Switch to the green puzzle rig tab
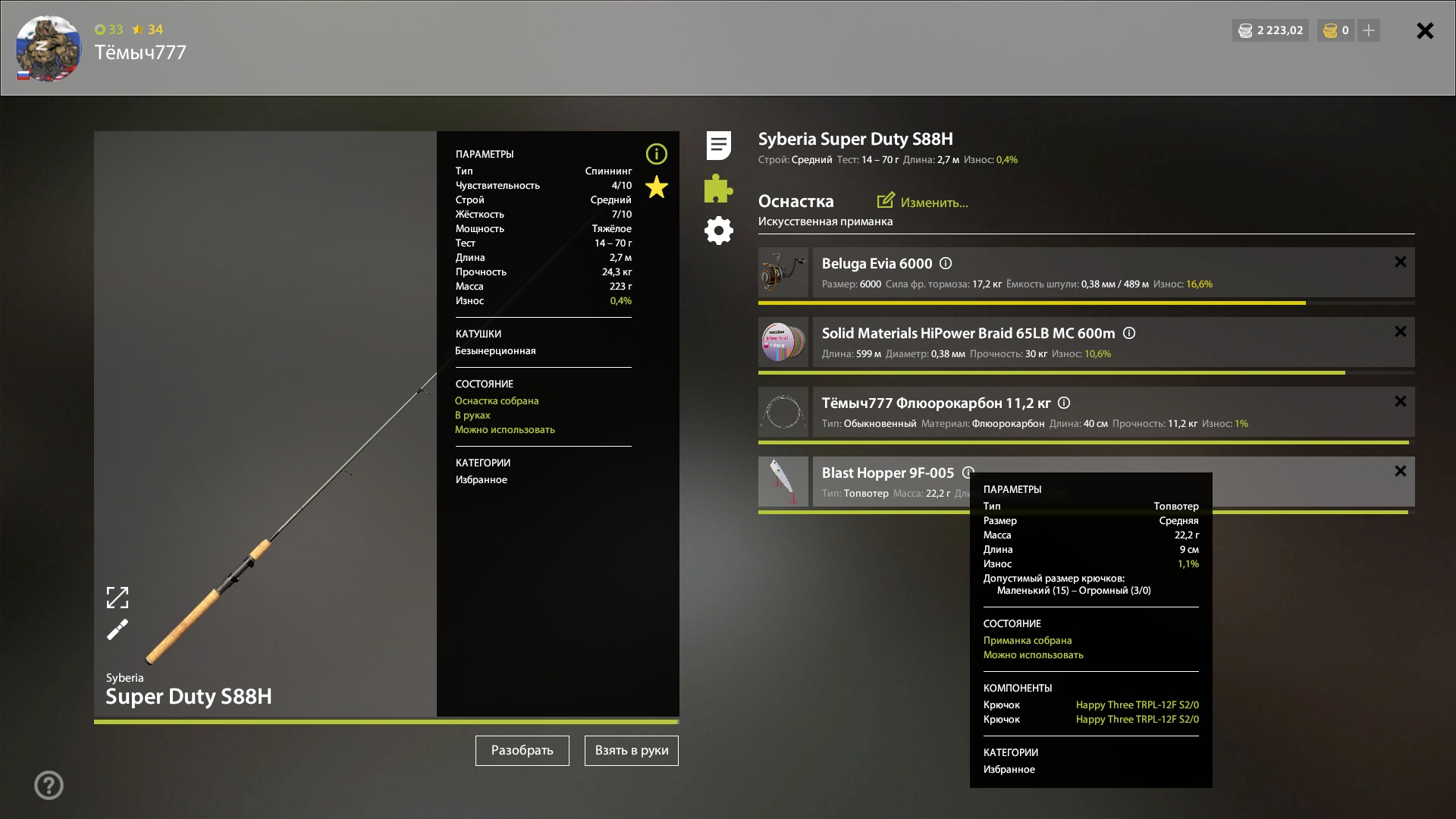Image resolution: width=1456 pixels, height=819 pixels. [x=719, y=188]
